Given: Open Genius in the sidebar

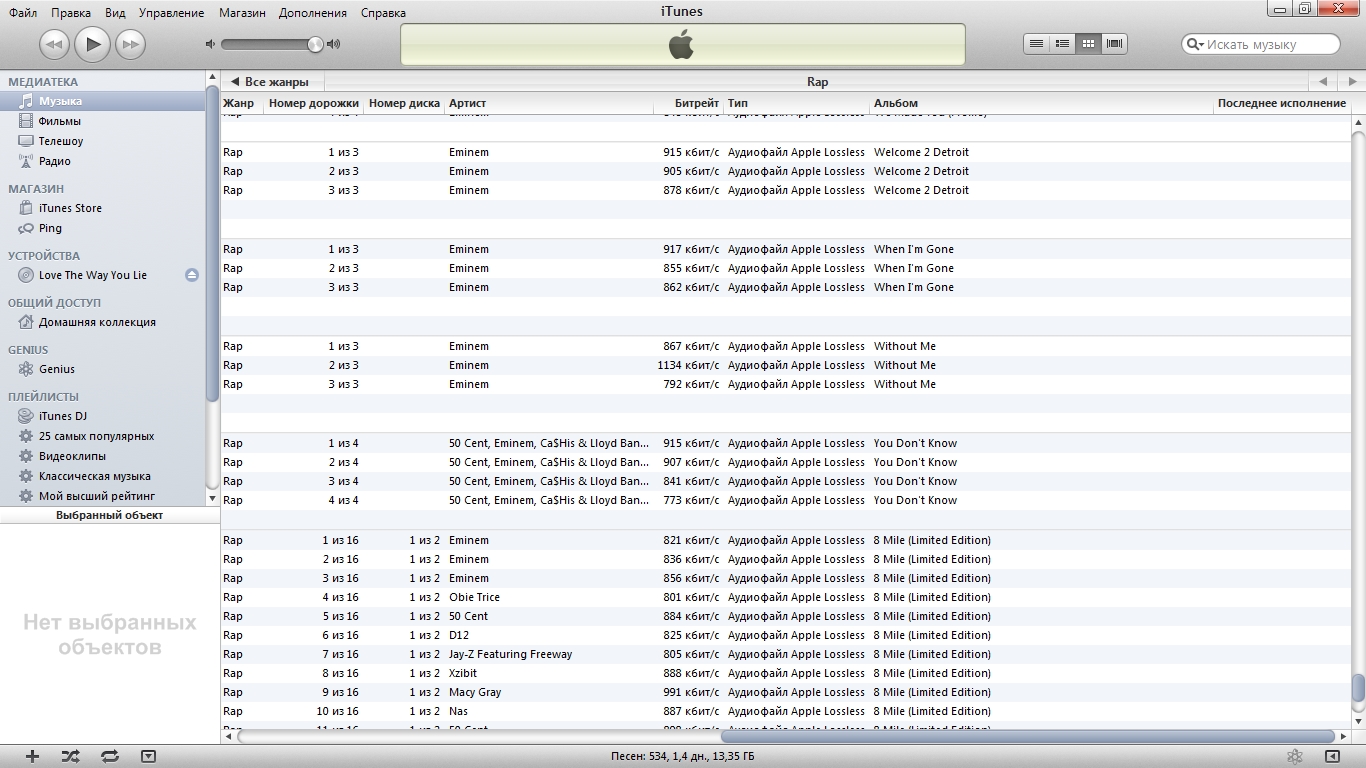Looking at the screenshot, I should [103, 369].
